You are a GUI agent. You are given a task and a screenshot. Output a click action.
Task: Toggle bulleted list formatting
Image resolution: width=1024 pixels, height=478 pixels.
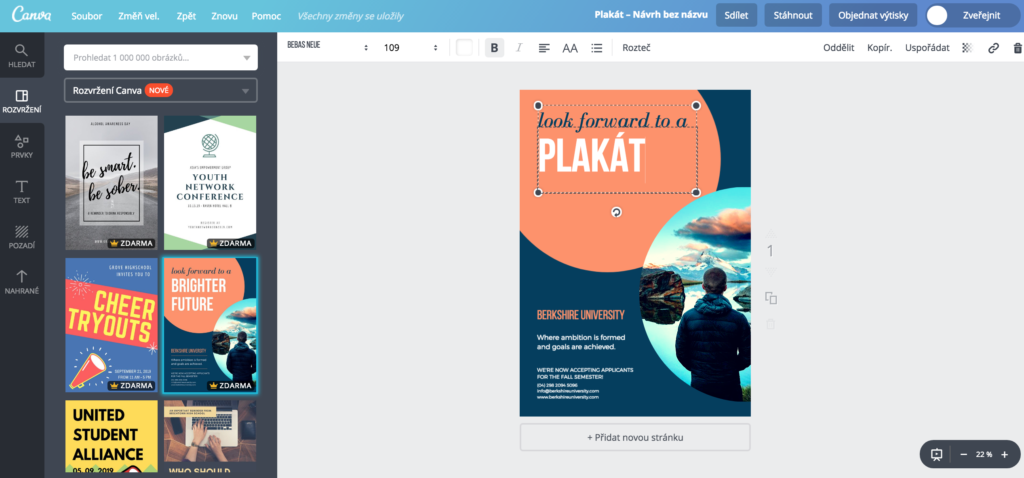click(x=596, y=48)
